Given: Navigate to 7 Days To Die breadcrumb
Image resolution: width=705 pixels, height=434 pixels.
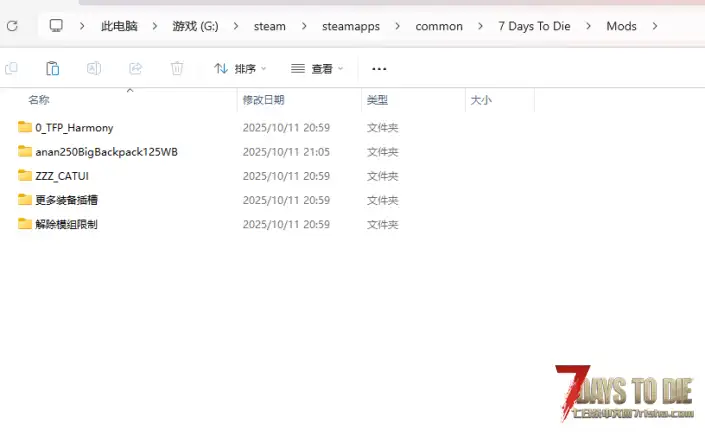Looking at the screenshot, I should pos(534,26).
